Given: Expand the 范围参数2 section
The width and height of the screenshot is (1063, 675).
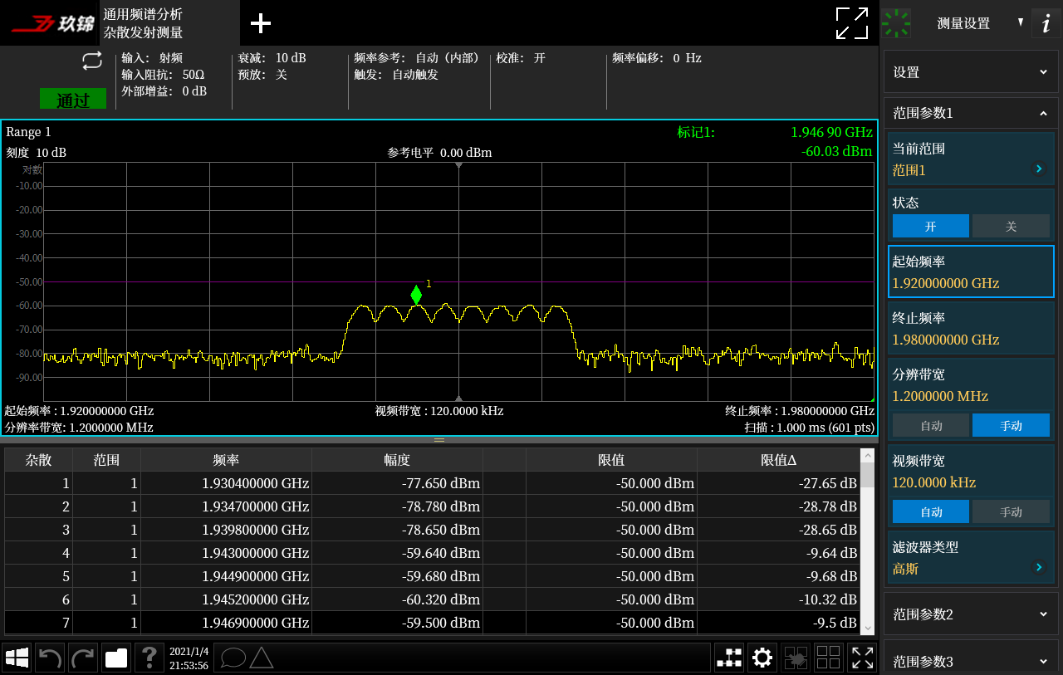Looking at the screenshot, I should pyautogui.click(x=971, y=614).
